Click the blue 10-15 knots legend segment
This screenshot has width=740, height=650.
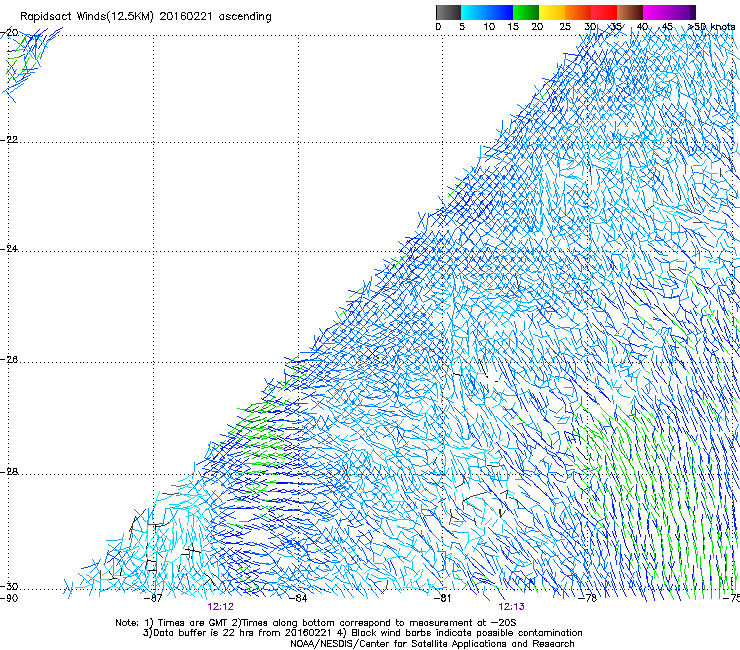[500, 12]
